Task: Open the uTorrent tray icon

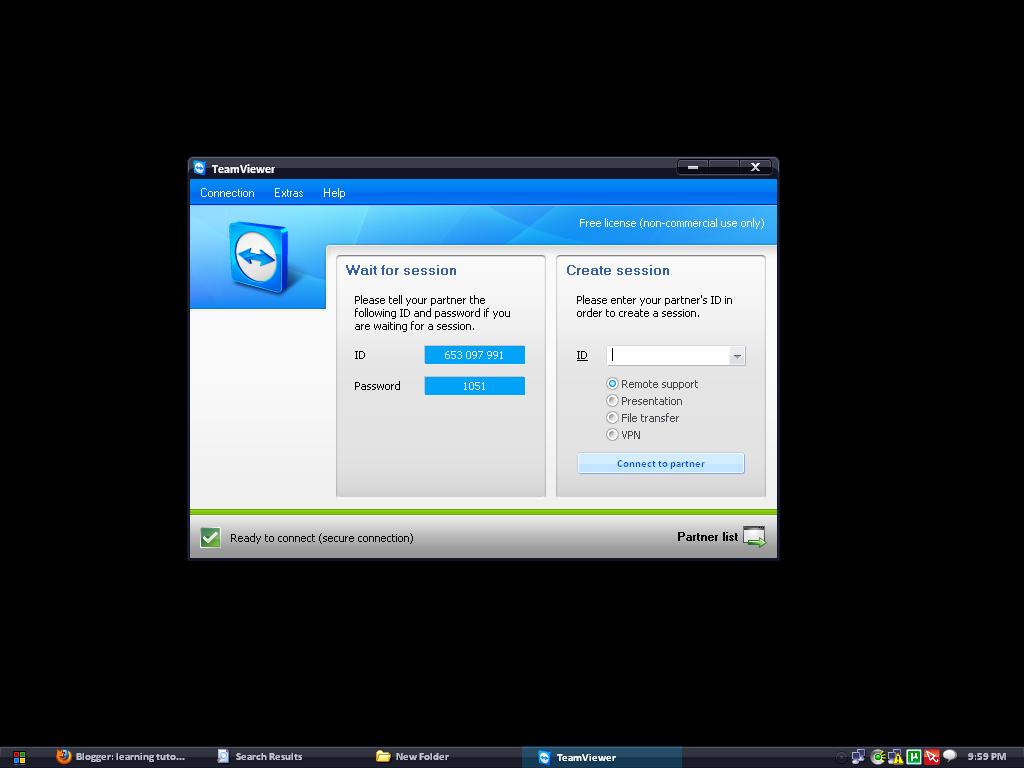Action: [x=914, y=758]
